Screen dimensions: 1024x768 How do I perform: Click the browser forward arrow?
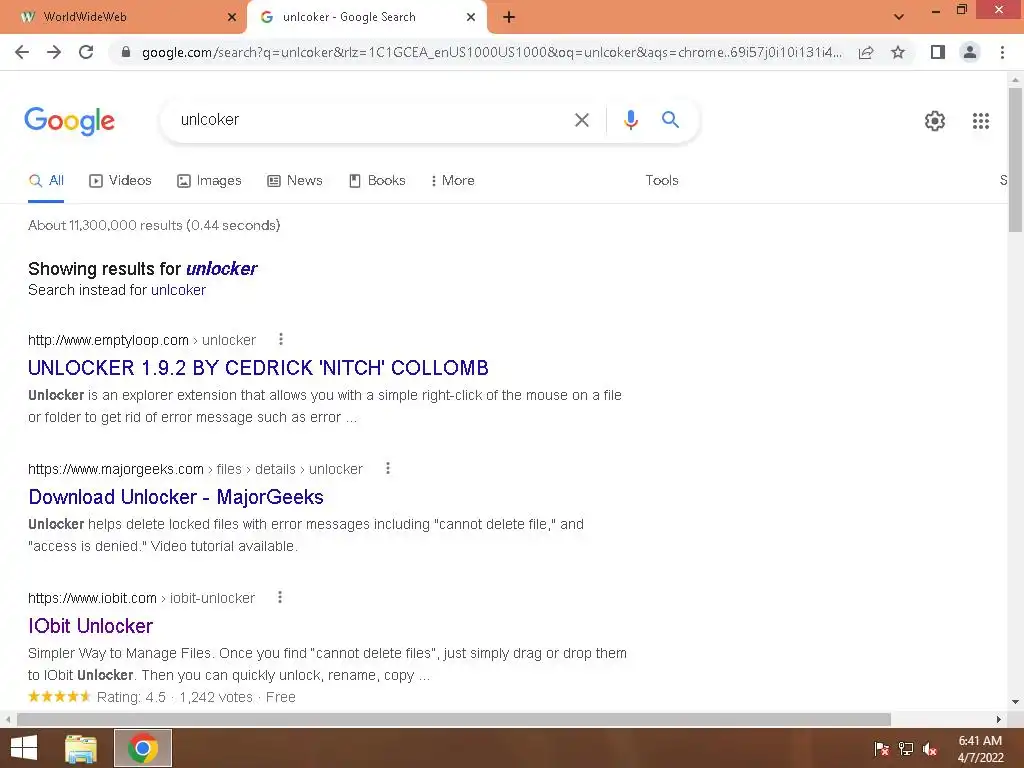pyautogui.click(x=54, y=52)
